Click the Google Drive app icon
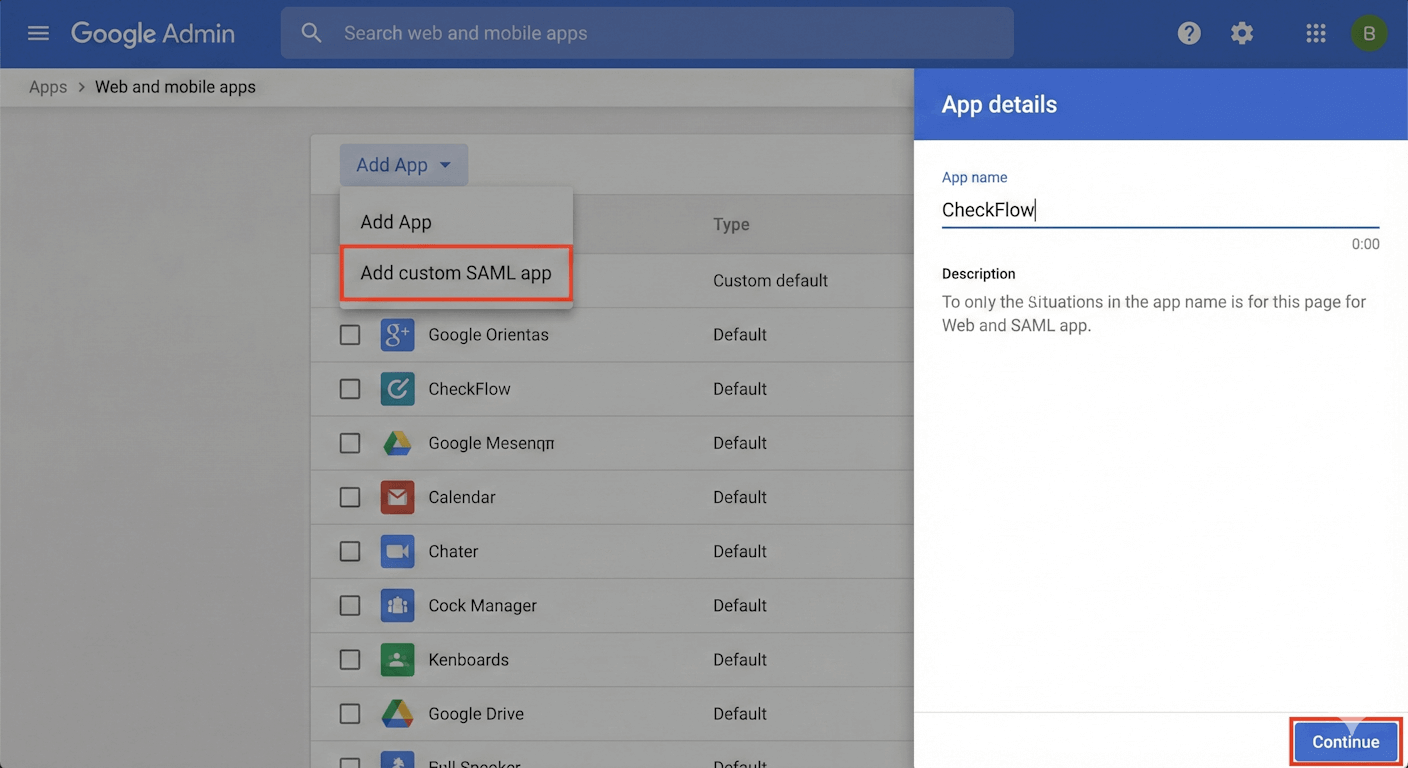 click(x=397, y=713)
